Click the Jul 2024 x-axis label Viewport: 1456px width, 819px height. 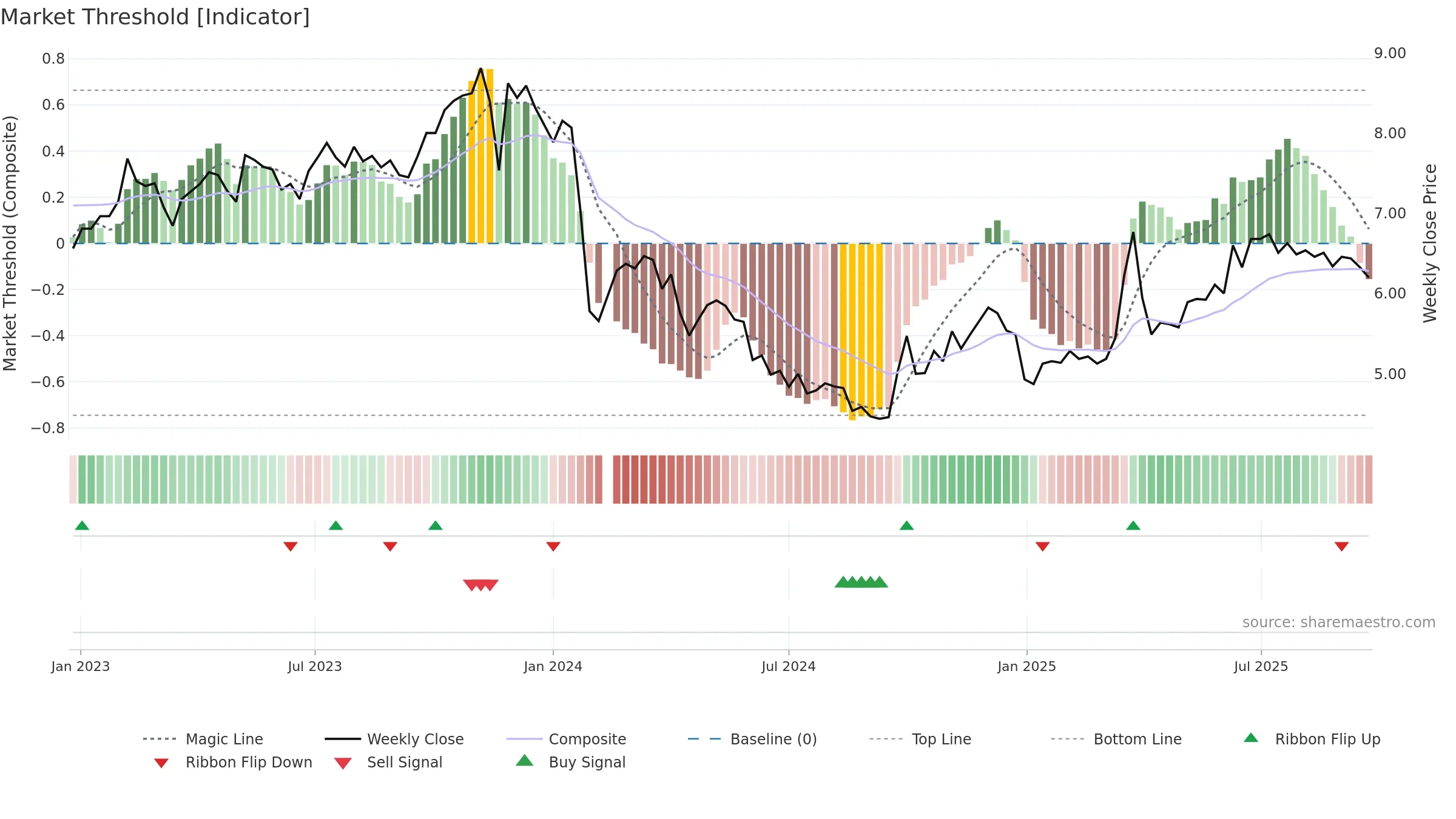[789, 666]
